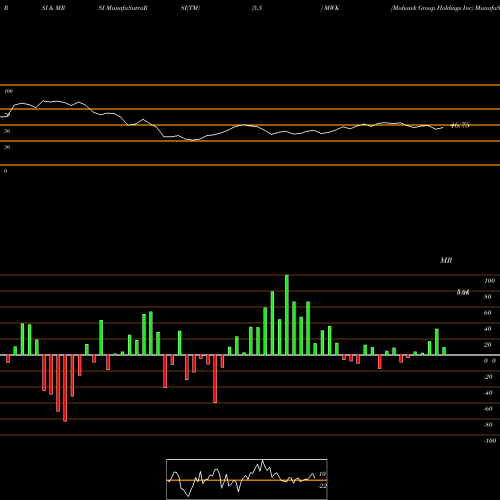This screenshot has height=500, width=500.
Task: Click the MR panel title label
Action: pyautogui.click(x=446, y=260)
